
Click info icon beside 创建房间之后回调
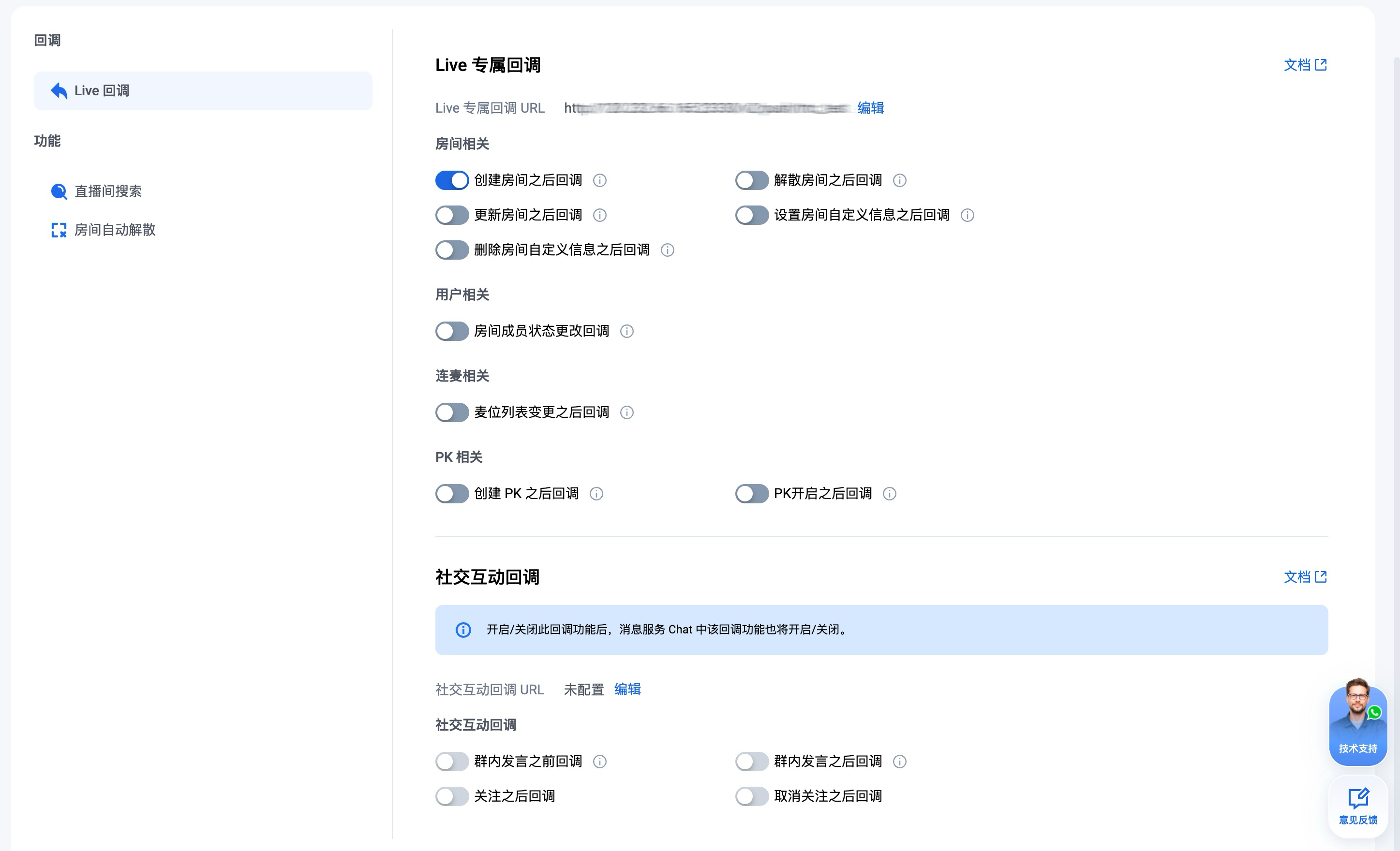pos(599,181)
